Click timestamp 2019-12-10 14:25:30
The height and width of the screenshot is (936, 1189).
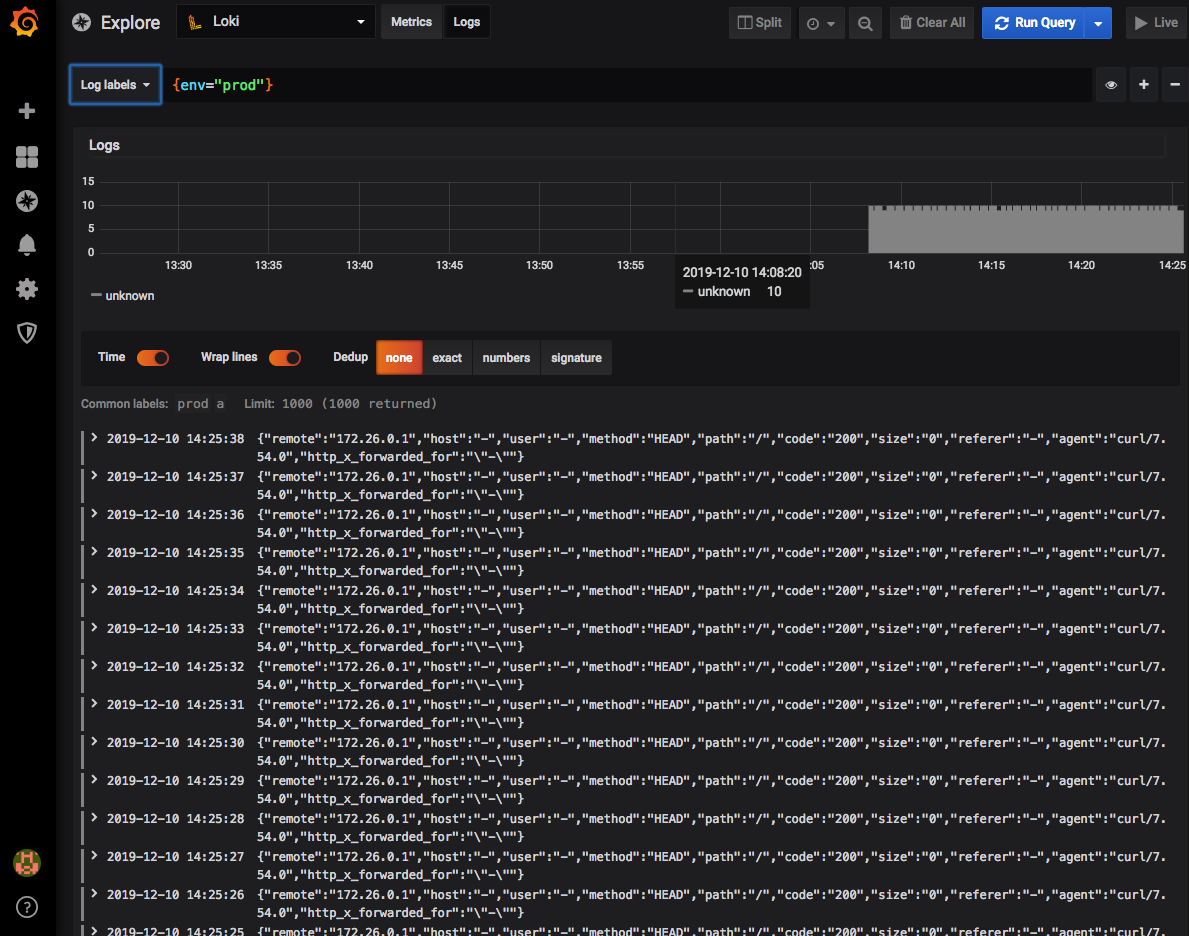point(175,743)
